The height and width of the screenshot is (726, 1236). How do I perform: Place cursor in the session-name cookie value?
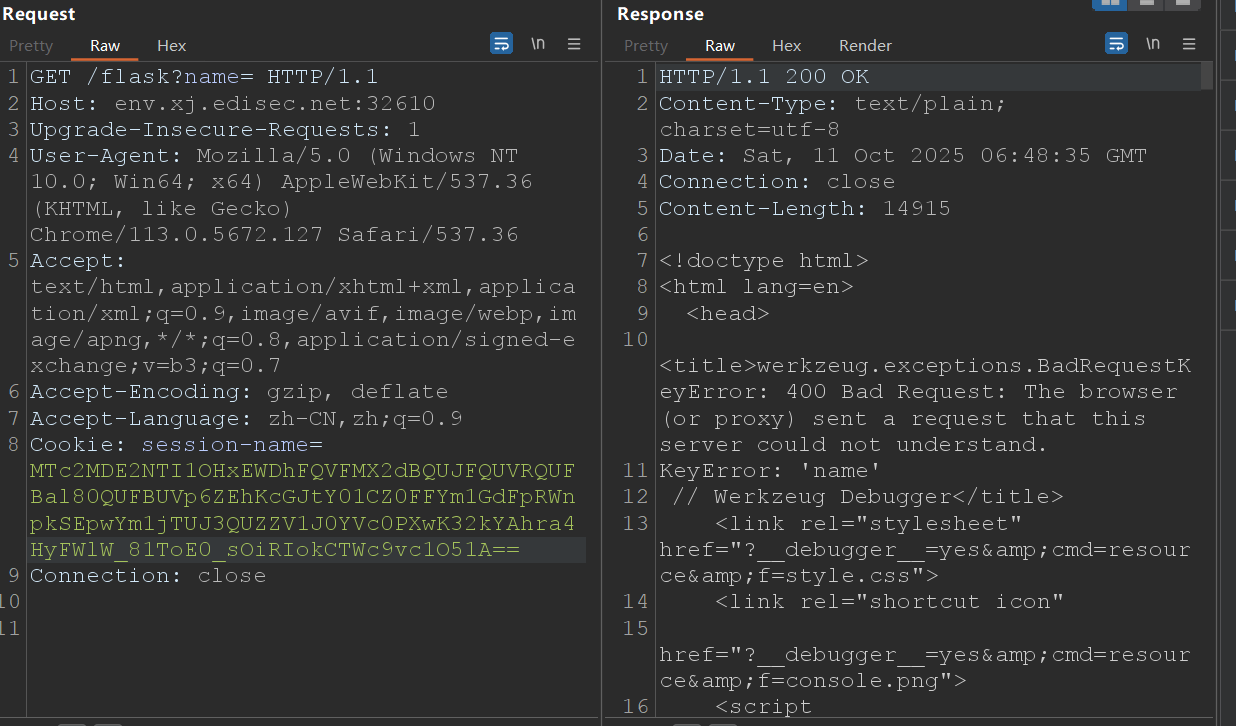pyautogui.click(x=300, y=497)
